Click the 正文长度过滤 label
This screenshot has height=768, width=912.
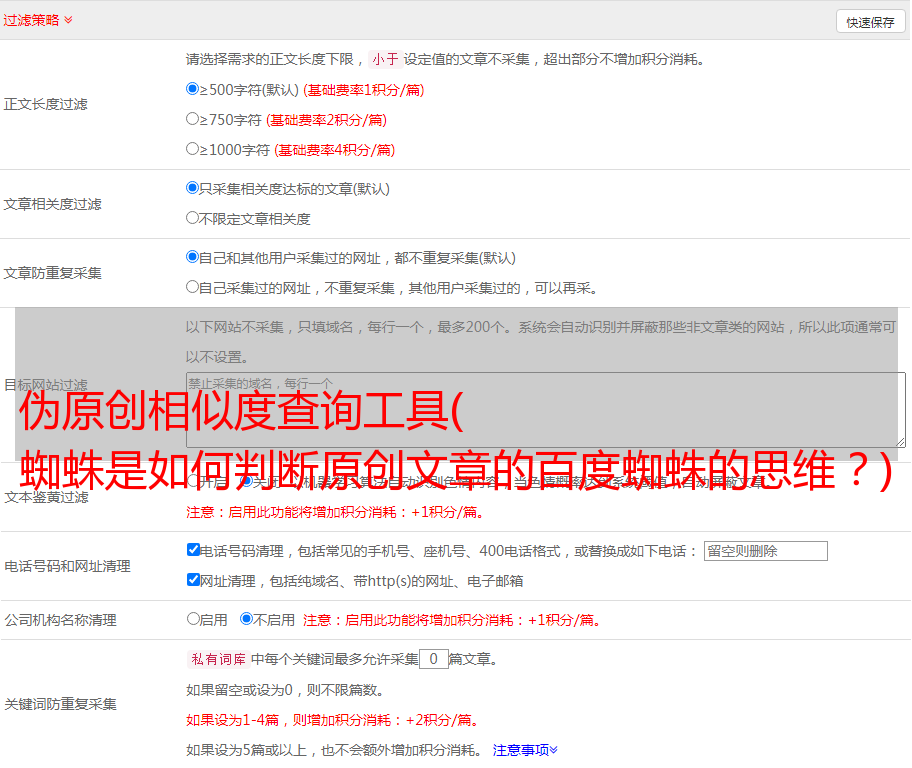(45, 104)
